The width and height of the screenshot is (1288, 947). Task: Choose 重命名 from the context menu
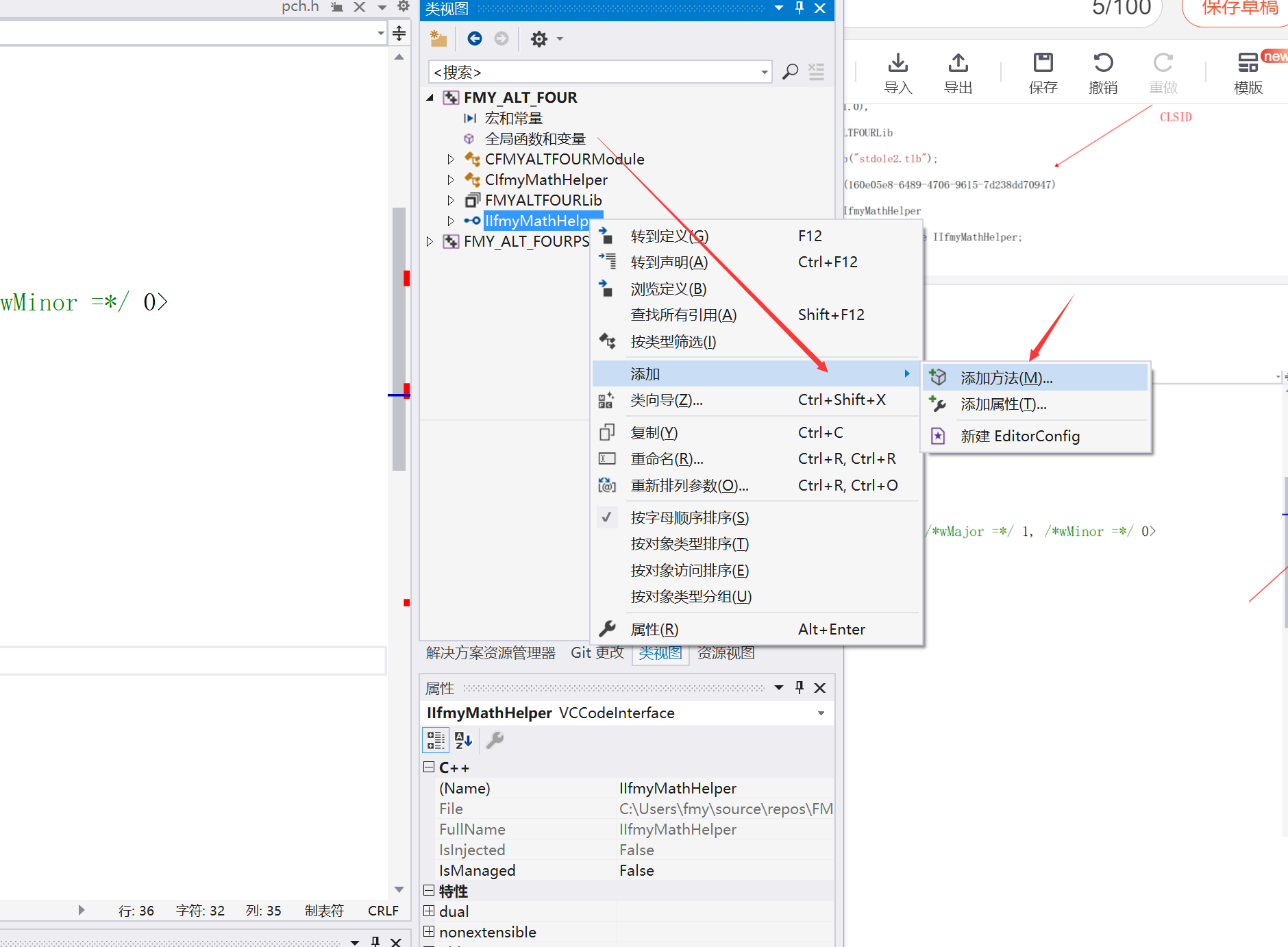point(755,459)
